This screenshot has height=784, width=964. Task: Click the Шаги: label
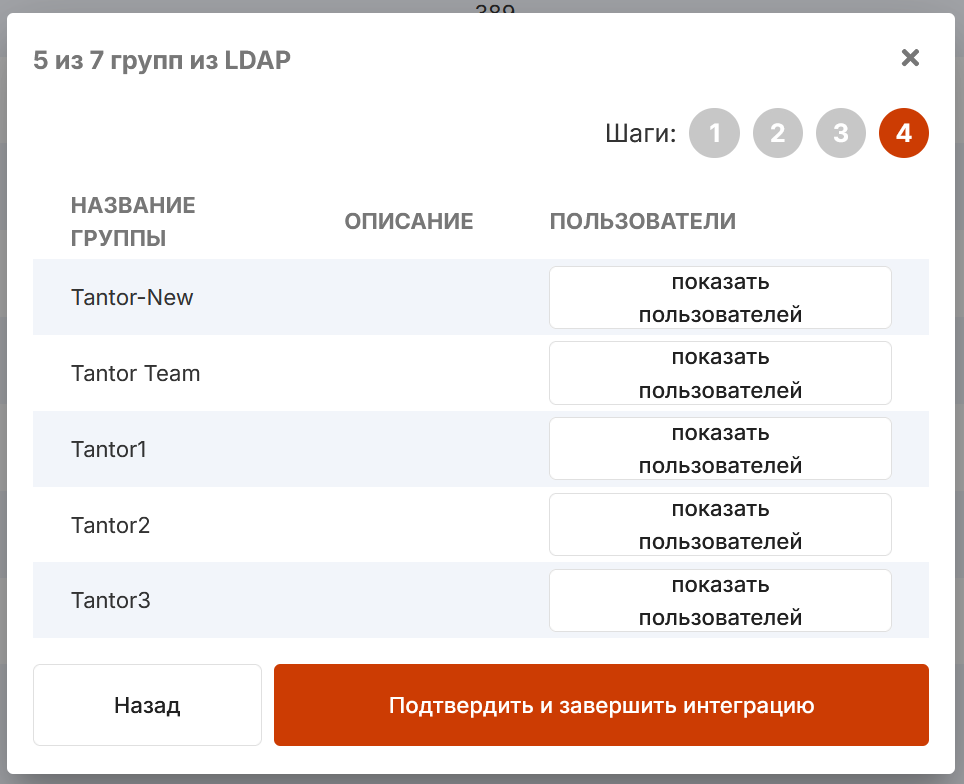[x=641, y=133]
